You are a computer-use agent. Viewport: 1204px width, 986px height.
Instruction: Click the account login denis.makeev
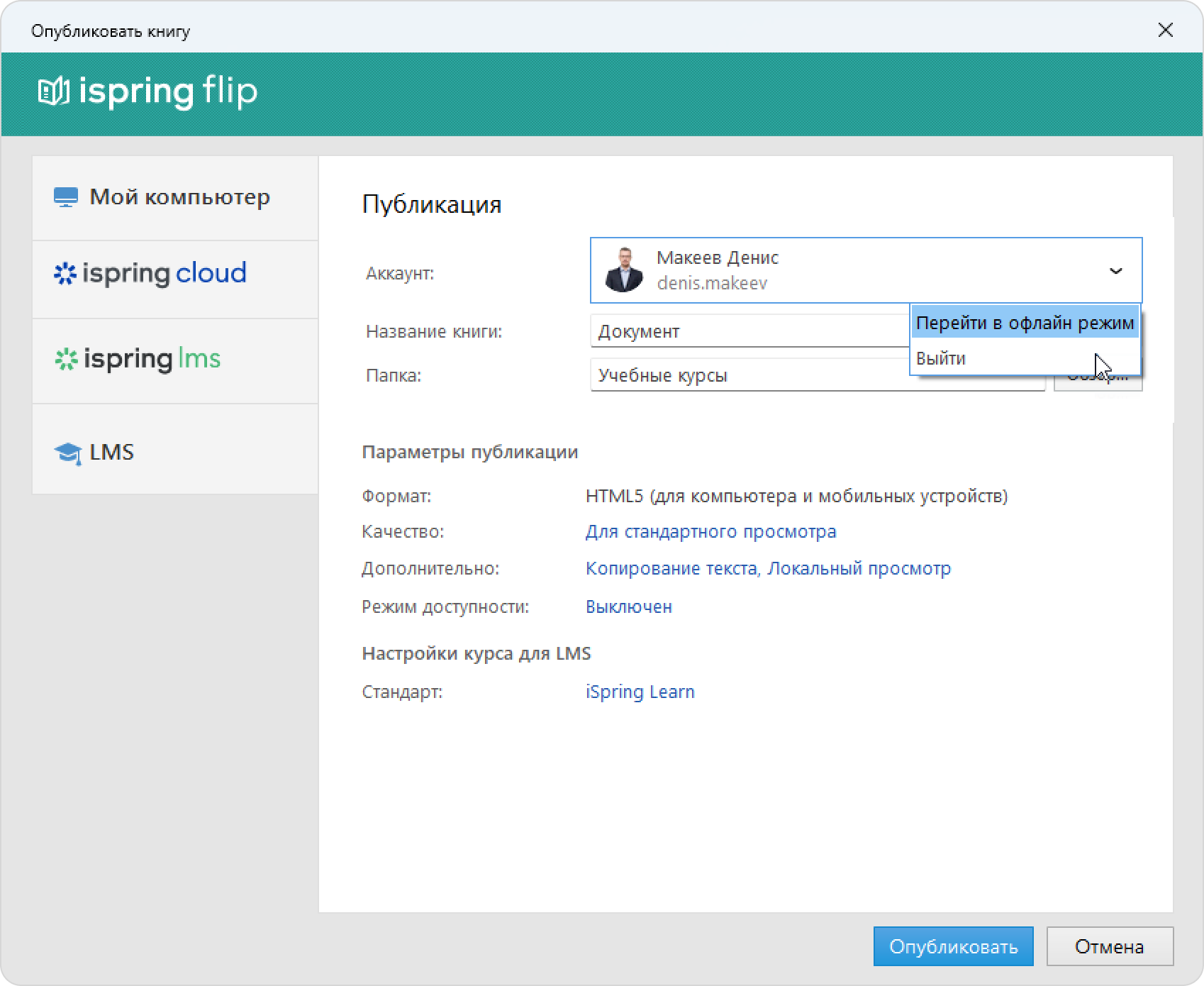(x=712, y=283)
